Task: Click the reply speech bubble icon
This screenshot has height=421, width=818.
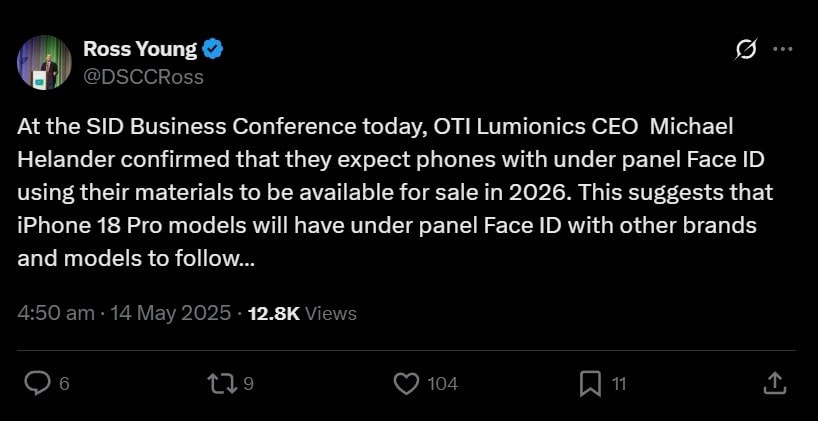Action: [x=38, y=383]
